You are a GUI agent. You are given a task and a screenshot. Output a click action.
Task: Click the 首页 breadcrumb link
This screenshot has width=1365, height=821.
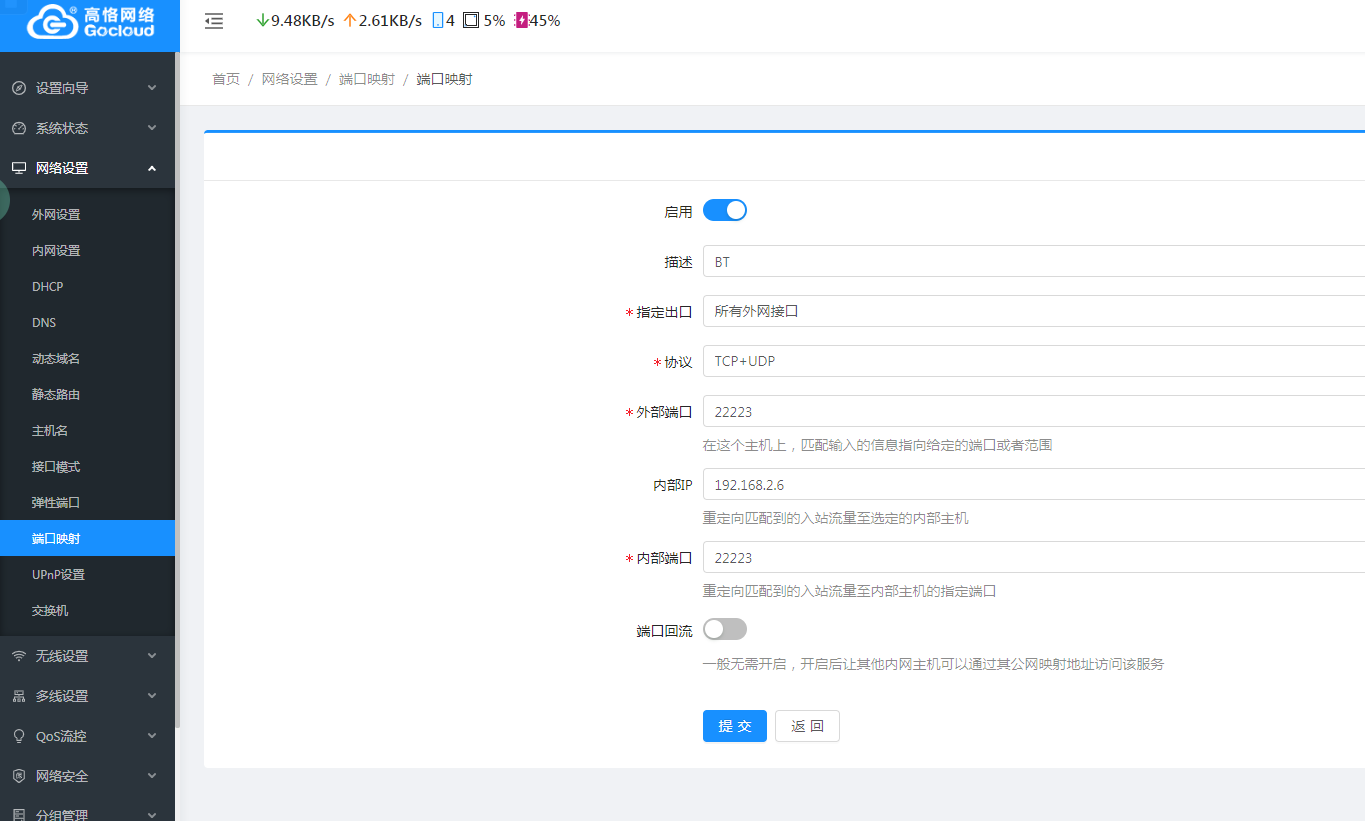(226, 79)
